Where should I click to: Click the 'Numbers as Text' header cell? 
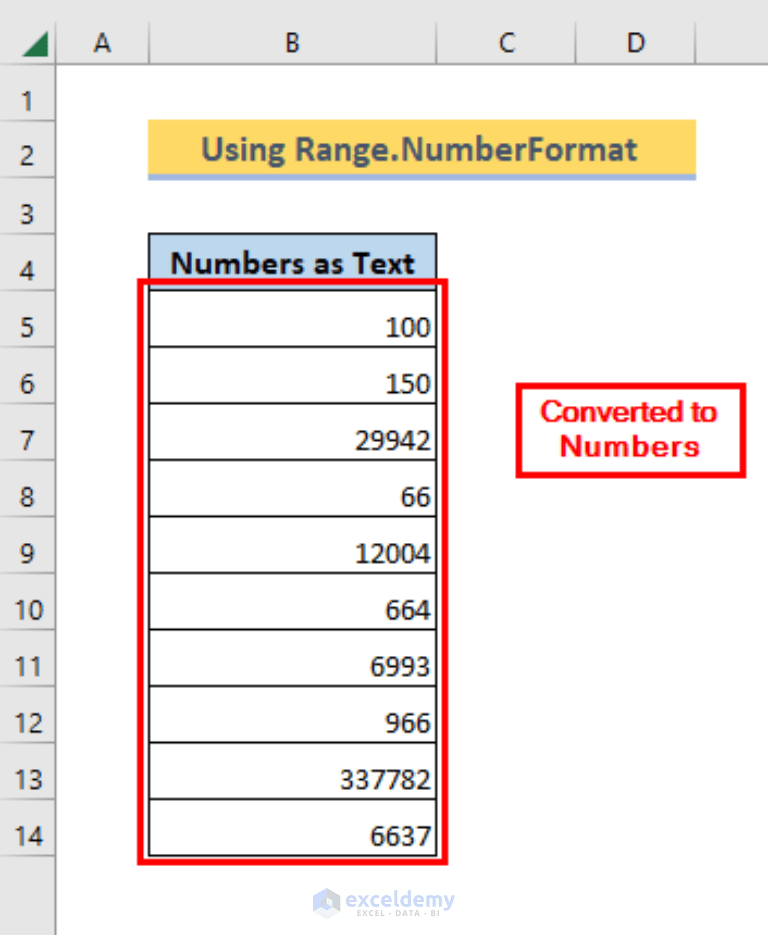coord(293,262)
